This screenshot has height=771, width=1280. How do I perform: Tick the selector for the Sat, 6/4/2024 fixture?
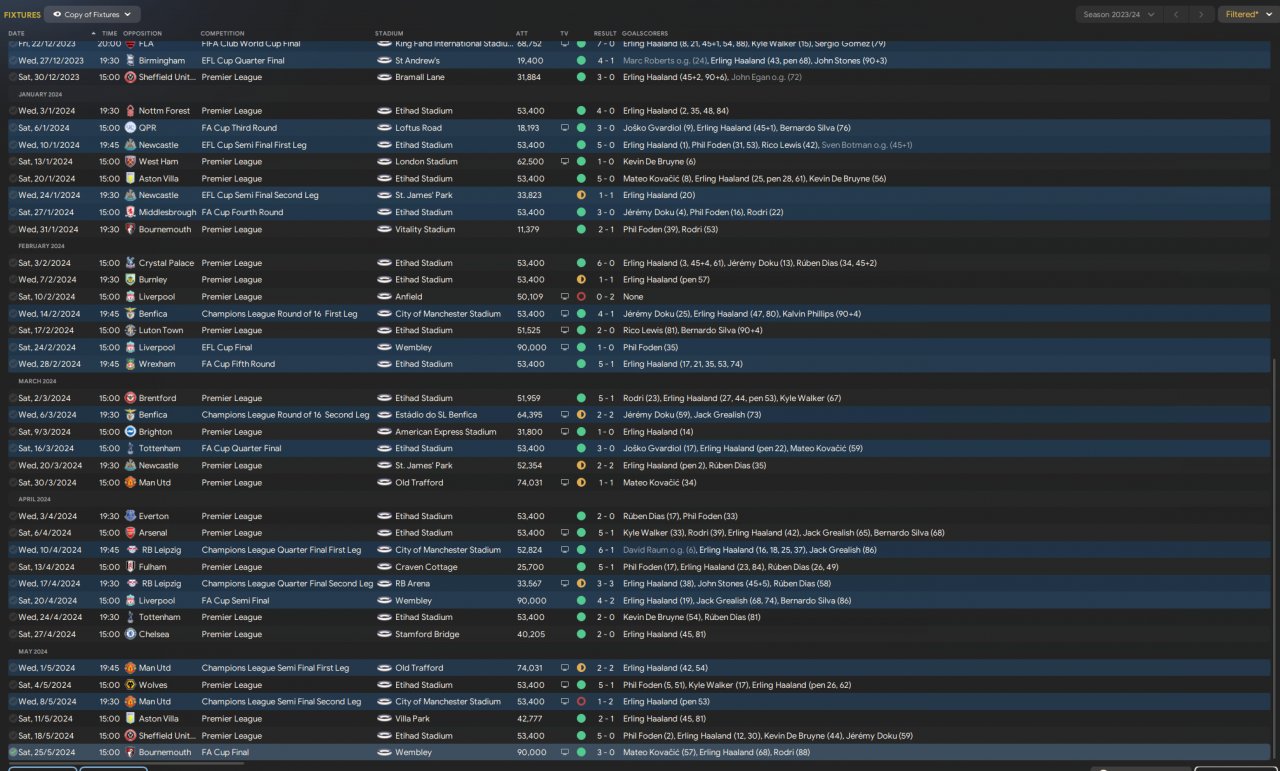coord(13,533)
